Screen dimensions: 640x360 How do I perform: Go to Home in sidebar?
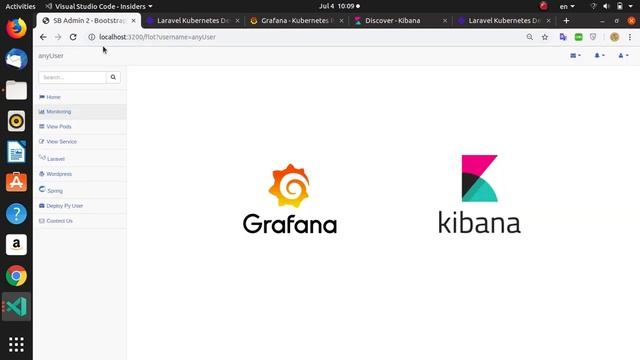80,97
